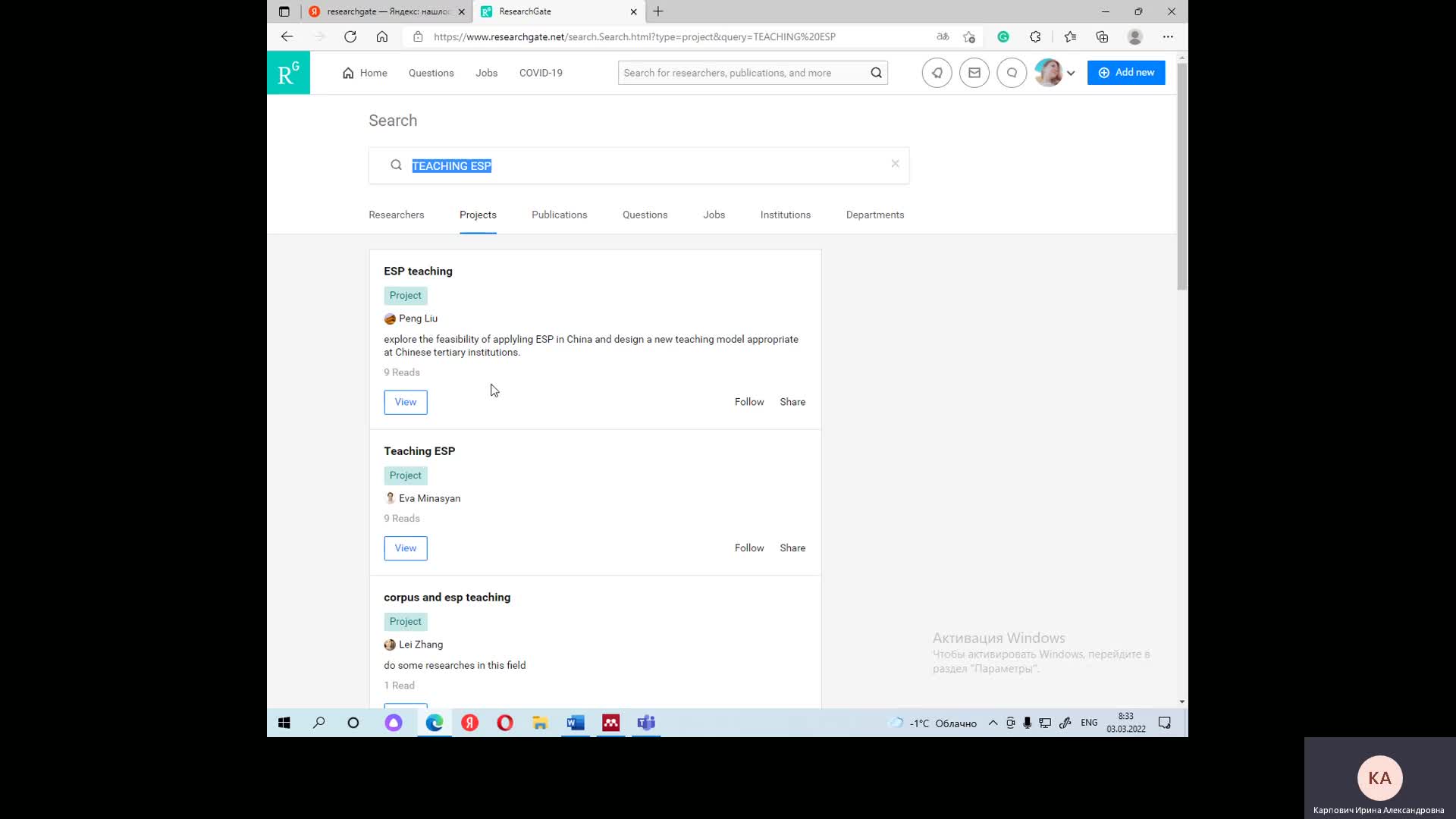The width and height of the screenshot is (1456, 819).
Task: Clear the TEACHING ESP search query
Action: [895, 164]
